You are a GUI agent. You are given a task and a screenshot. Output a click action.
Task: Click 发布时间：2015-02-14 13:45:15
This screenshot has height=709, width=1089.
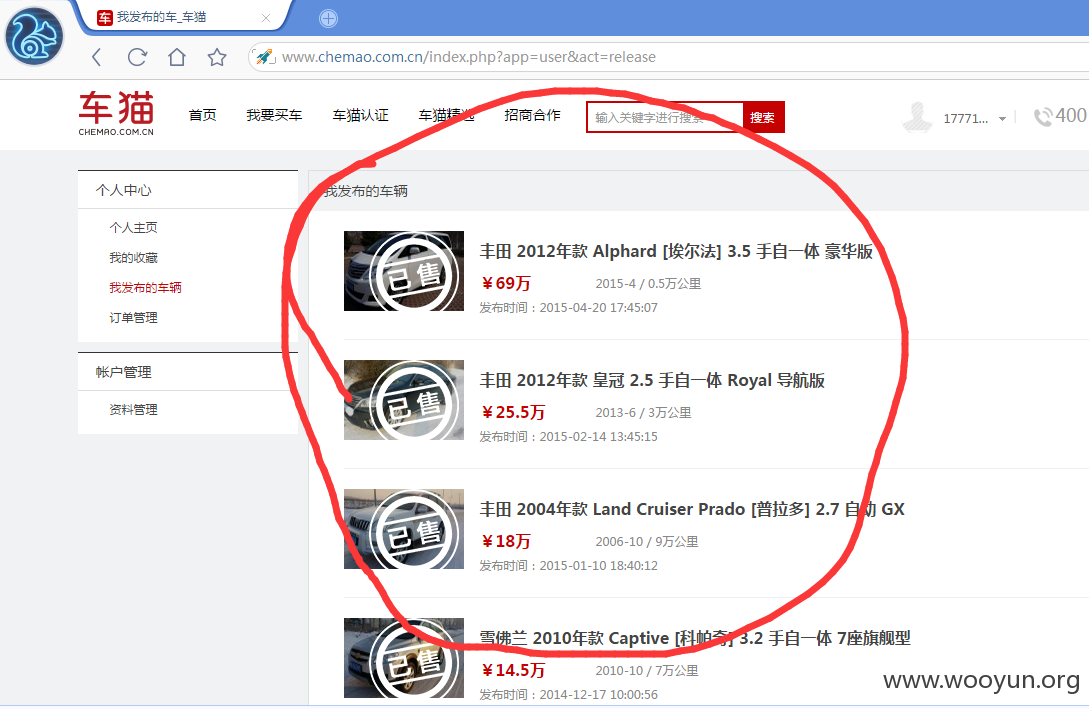(x=568, y=437)
